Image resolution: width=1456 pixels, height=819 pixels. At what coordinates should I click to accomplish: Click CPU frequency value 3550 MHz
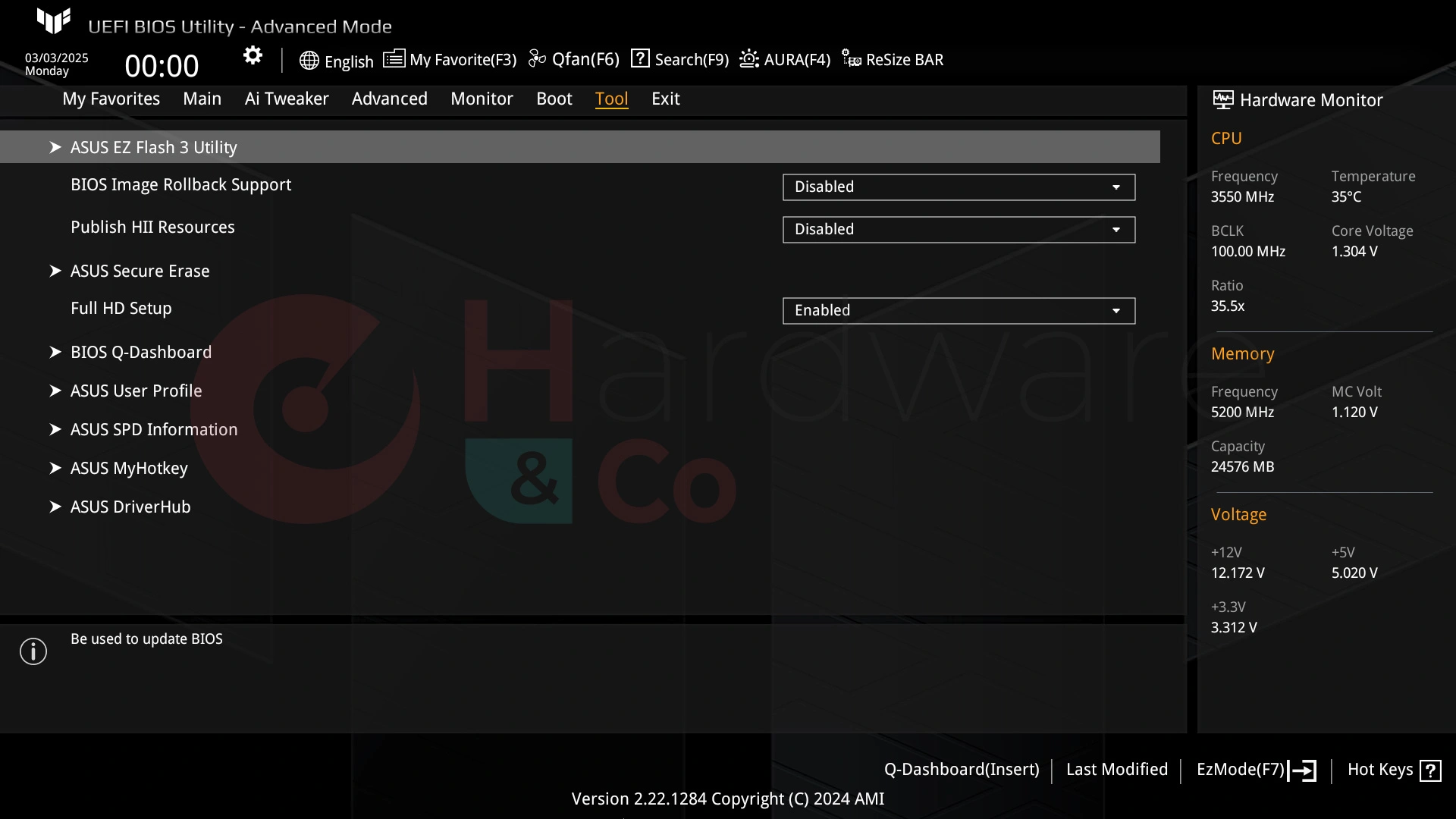point(1242,197)
